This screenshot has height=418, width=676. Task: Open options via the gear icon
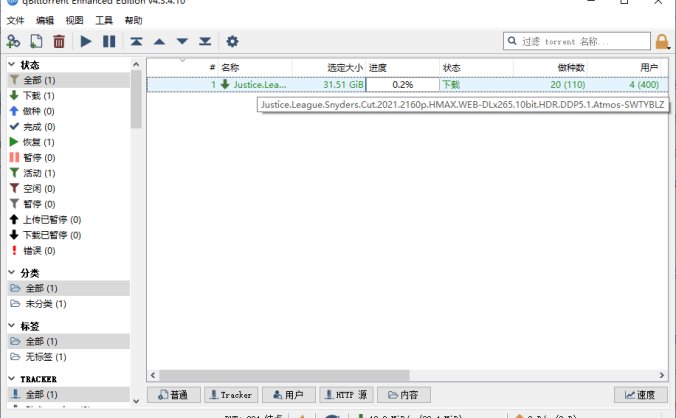(232, 41)
